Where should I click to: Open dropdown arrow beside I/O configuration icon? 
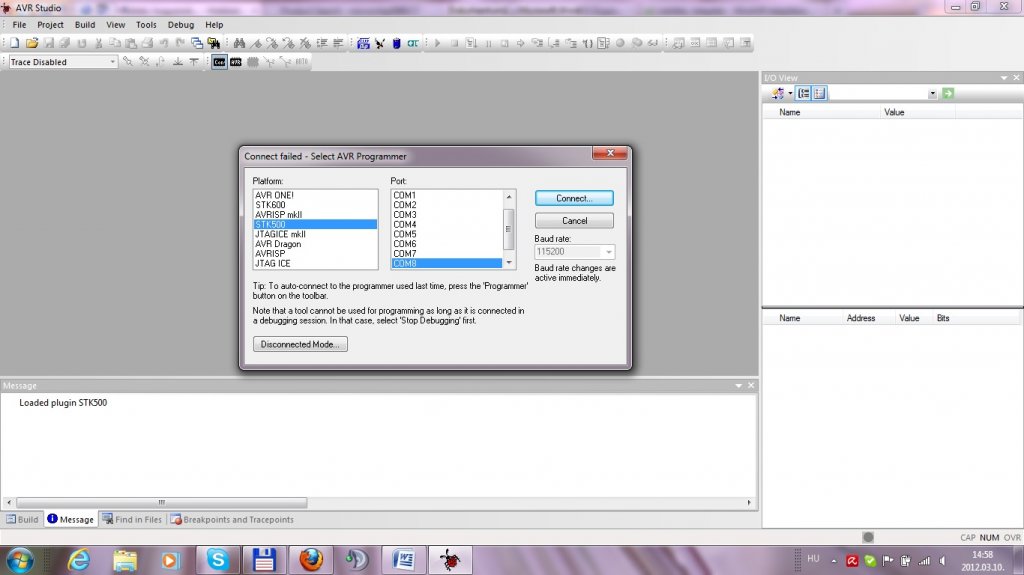coord(790,93)
